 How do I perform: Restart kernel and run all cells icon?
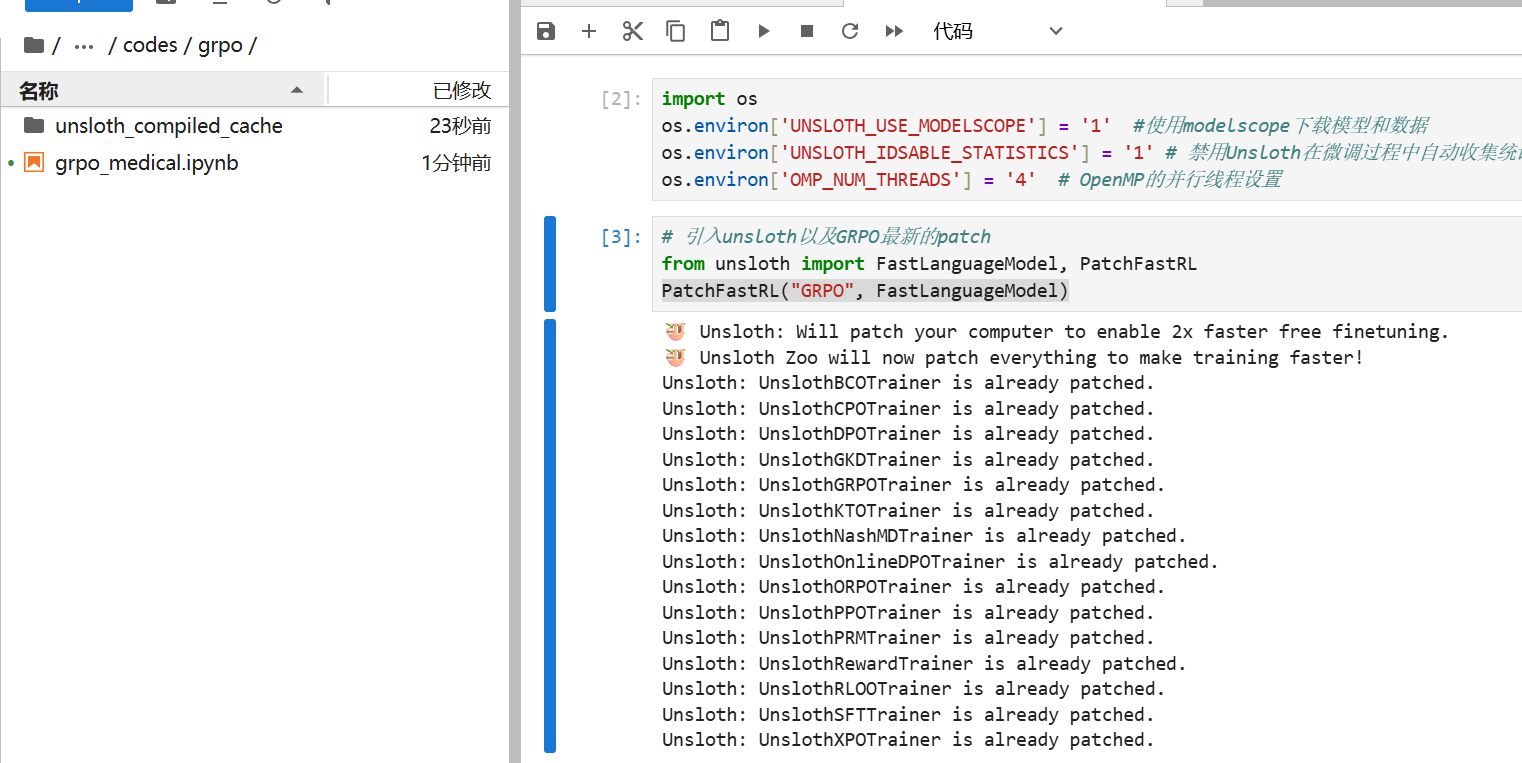pyautogui.click(x=895, y=31)
